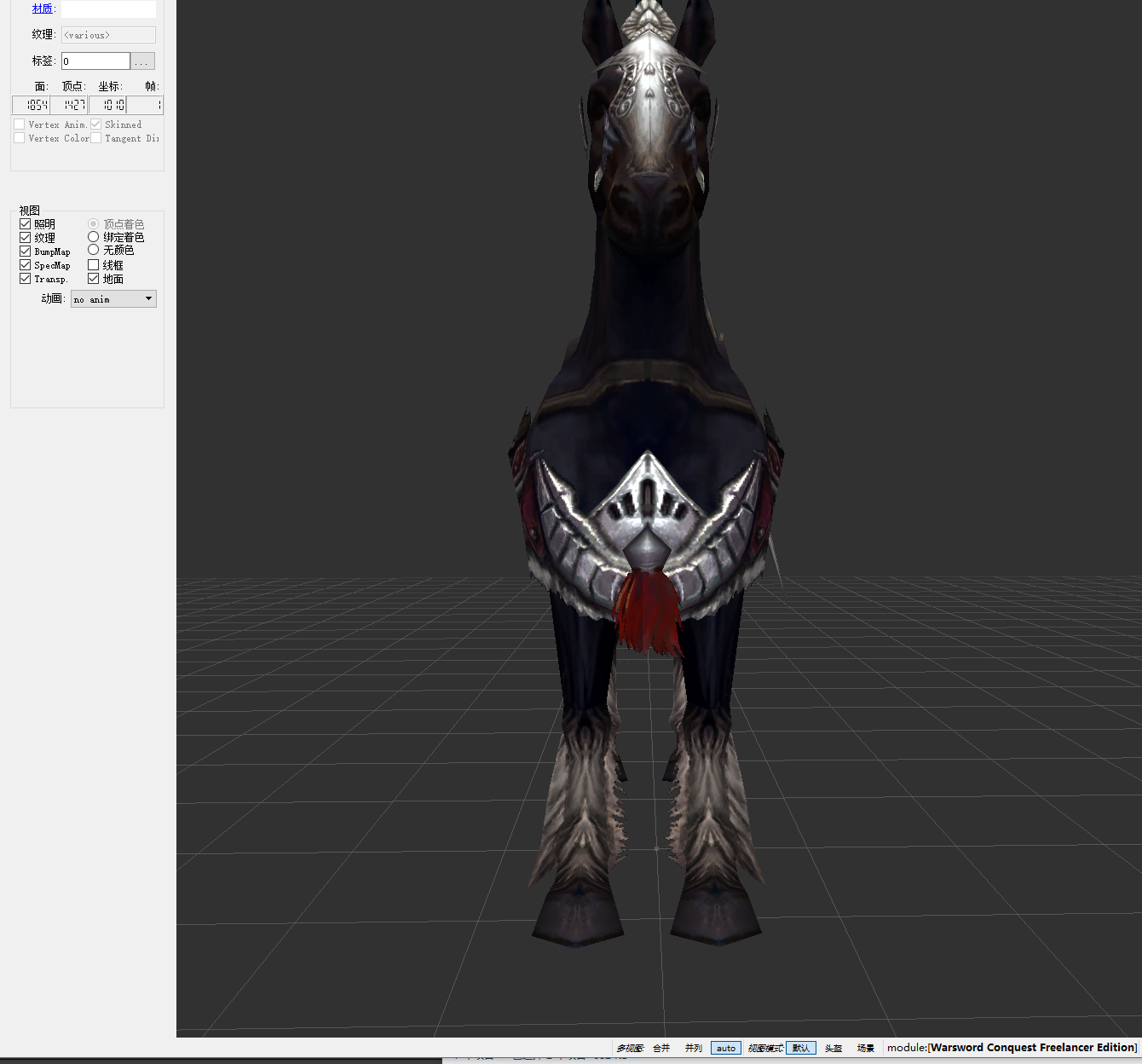Enable the 线框 wireframe checkbox
This screenshot has width=1142, height=1064.
pyautogui.click(x=94, y=265)
